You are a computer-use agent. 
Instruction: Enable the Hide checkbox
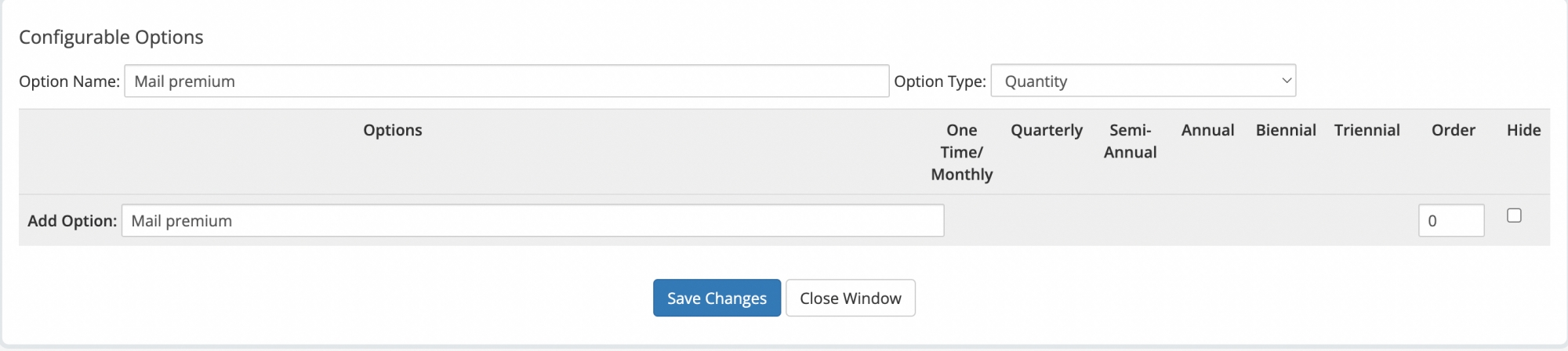tap(1514, 215)
